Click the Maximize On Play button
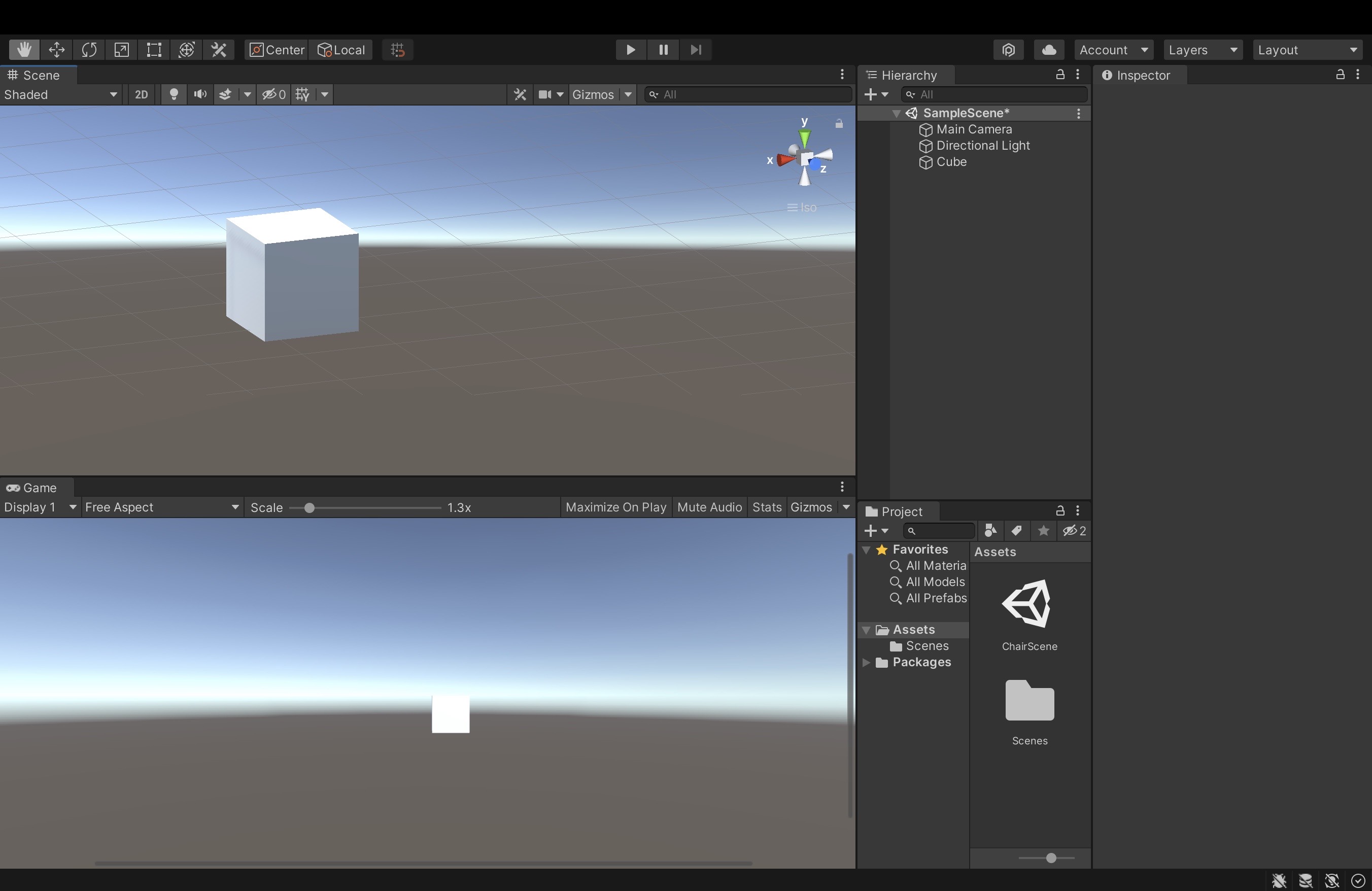The height and width of the screenshot is (891, 1372). [x=615, y=507]
